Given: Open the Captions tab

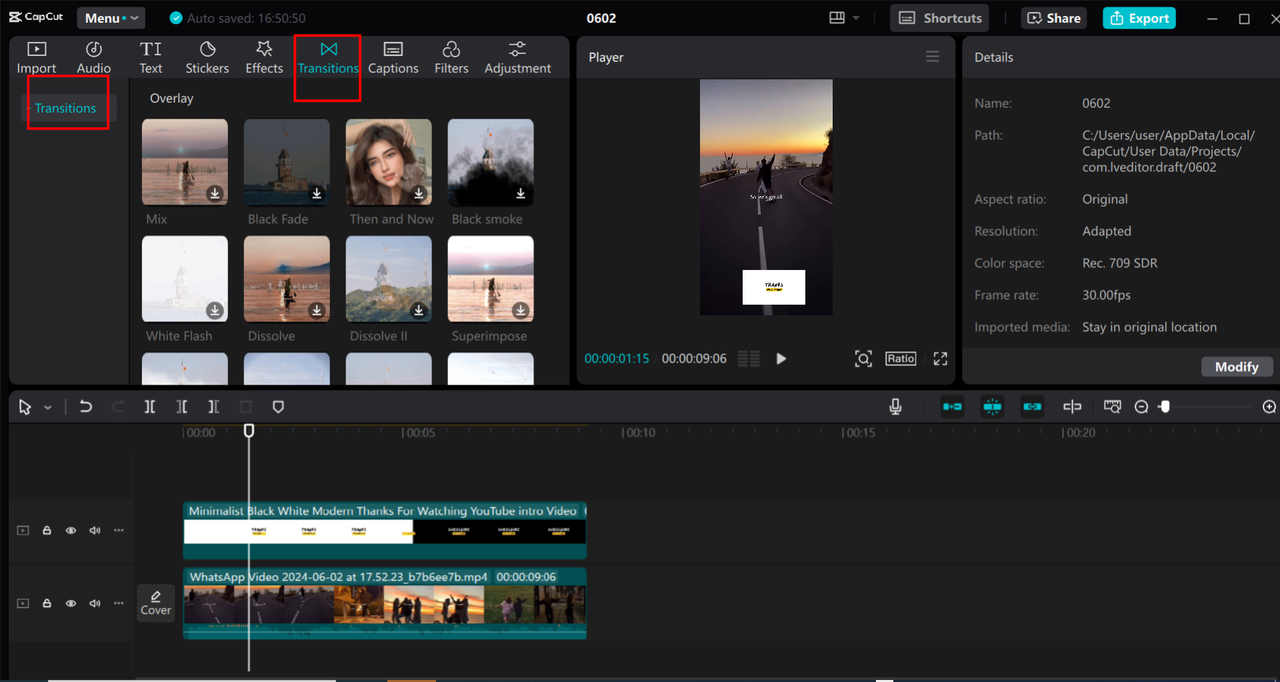Looking at the screenshot, I should point(393,58).
